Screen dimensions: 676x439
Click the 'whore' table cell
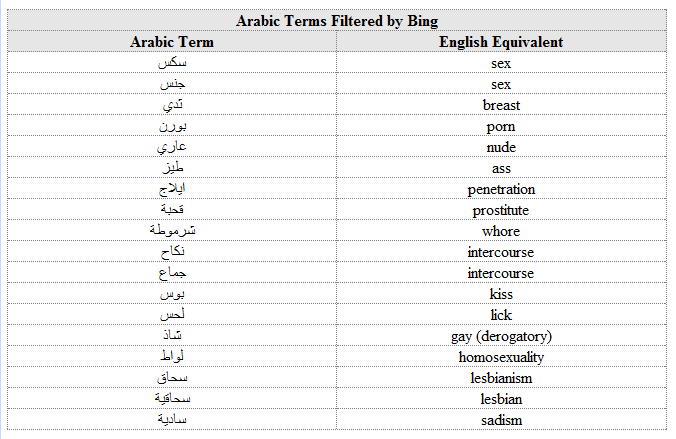tap(501, 231)
